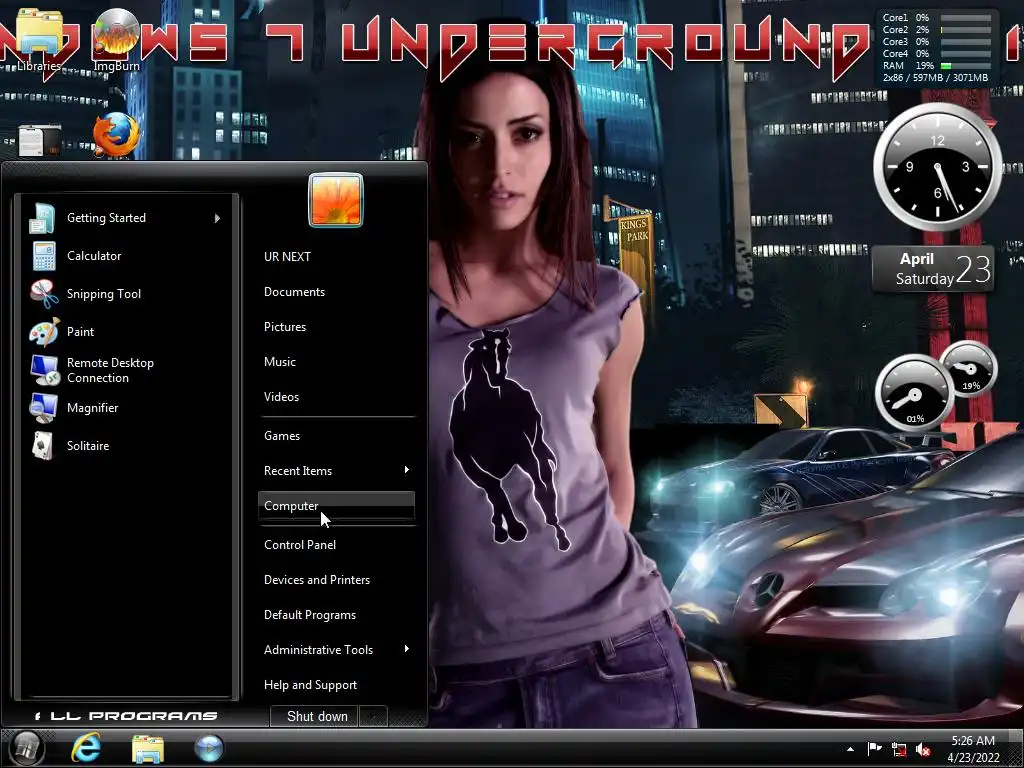The image size is (1024, 768).
Task: Open Default Programs
Action: pos(336,615)
